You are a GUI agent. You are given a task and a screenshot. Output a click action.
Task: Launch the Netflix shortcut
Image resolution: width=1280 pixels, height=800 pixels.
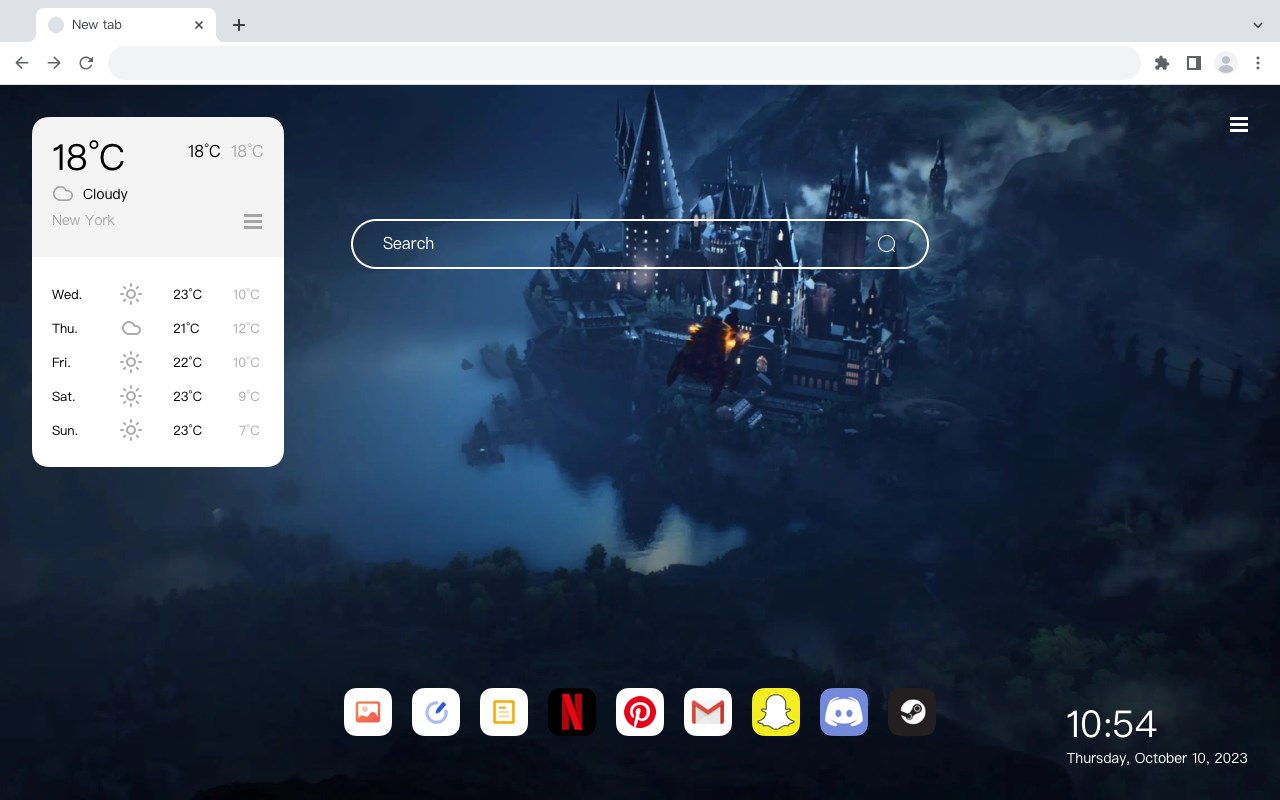(572, 712)
